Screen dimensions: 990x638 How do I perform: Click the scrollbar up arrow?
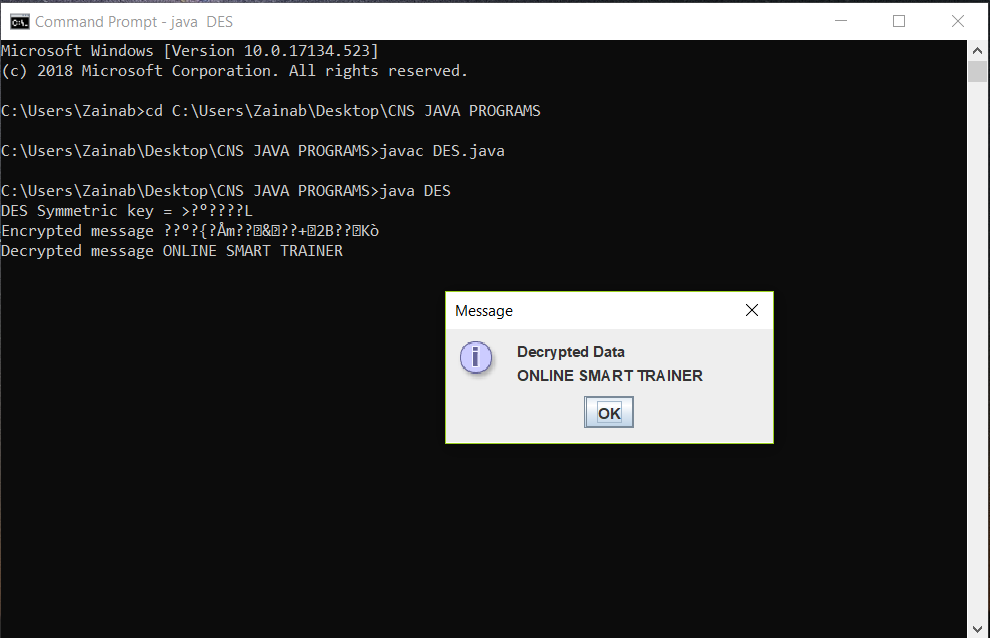point(977,49)
